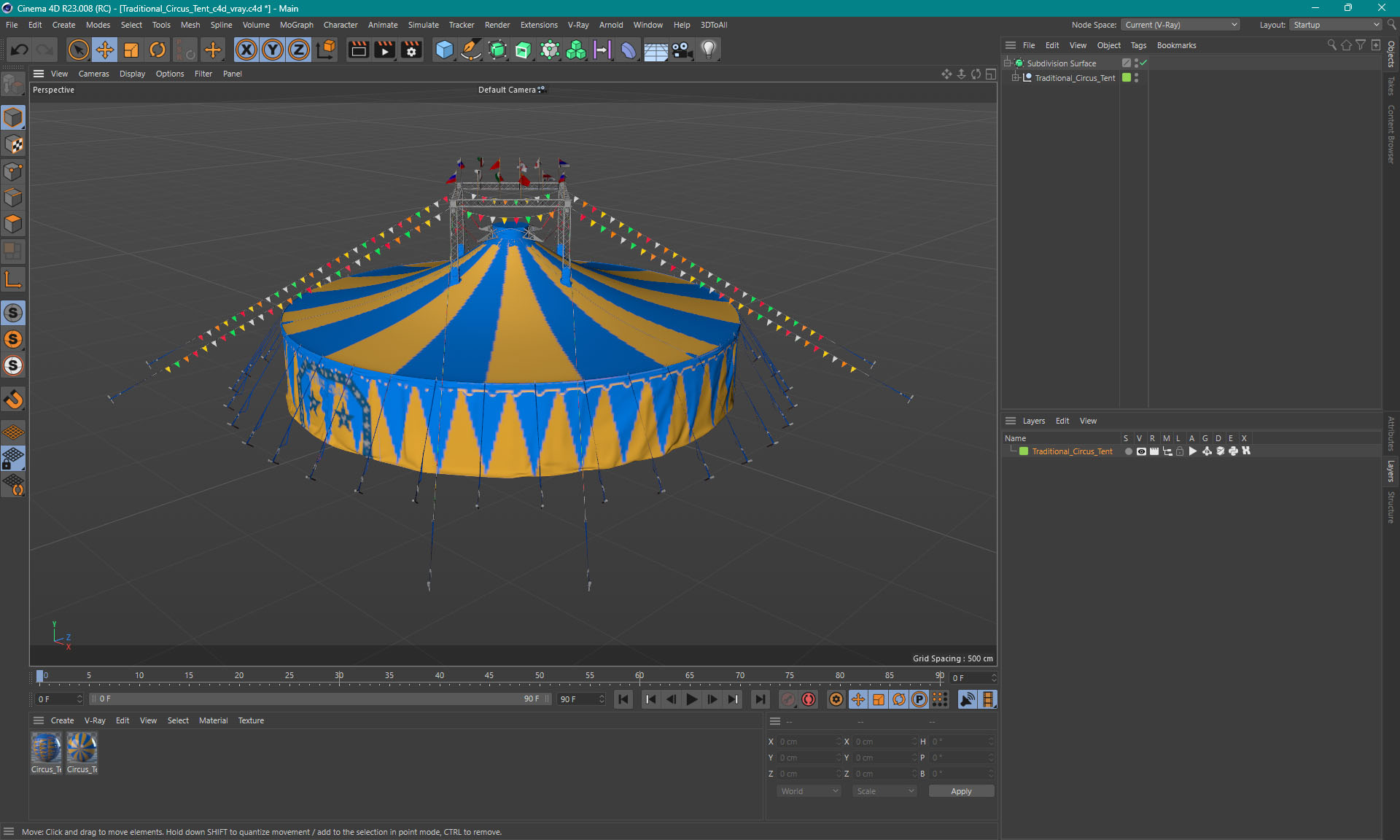Viewport: 1400px width, 840px height.
Task: Toggle Snap magnet icon
Action: point(13,399)
